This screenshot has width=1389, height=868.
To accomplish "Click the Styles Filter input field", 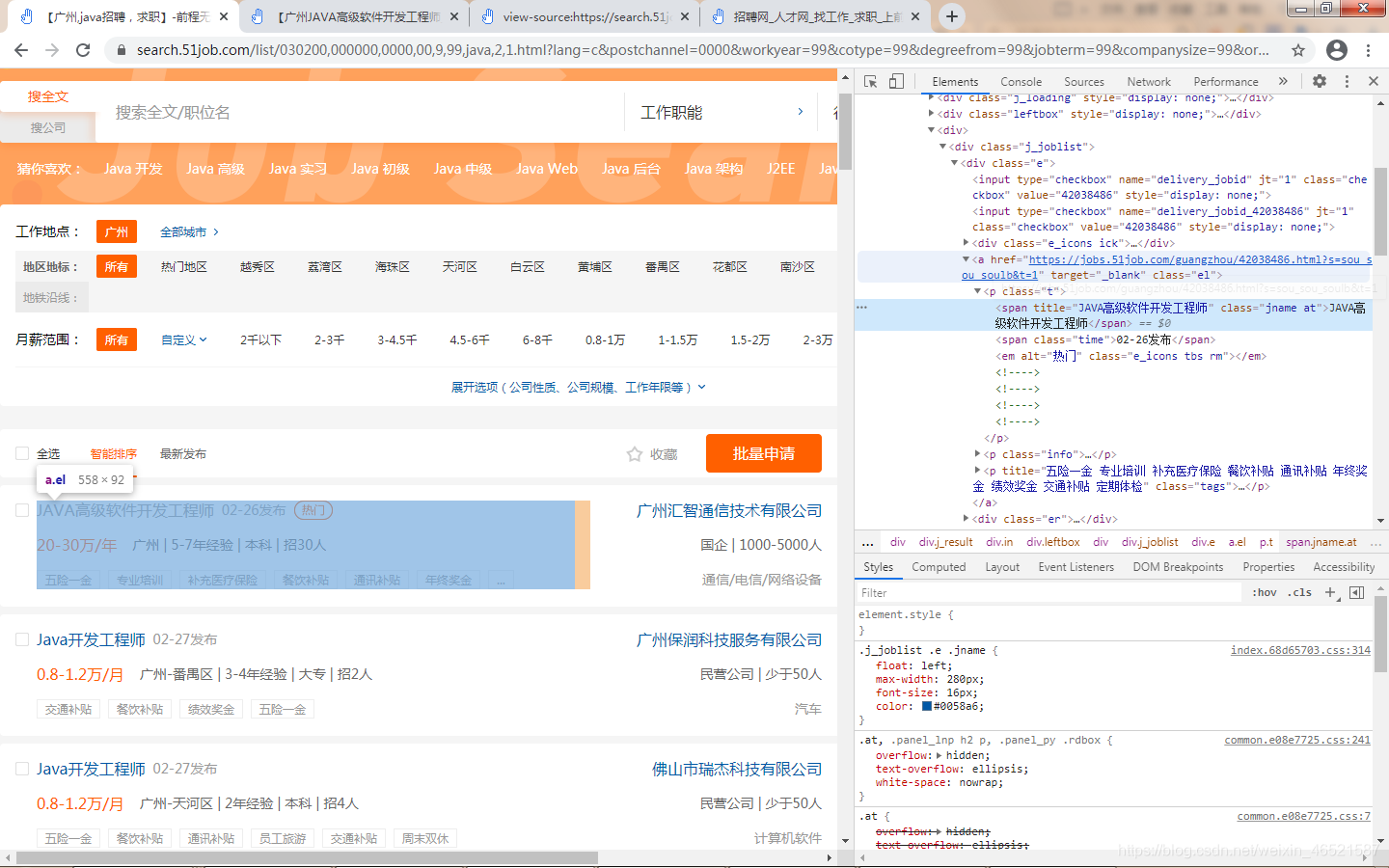I will (1049, 592).
